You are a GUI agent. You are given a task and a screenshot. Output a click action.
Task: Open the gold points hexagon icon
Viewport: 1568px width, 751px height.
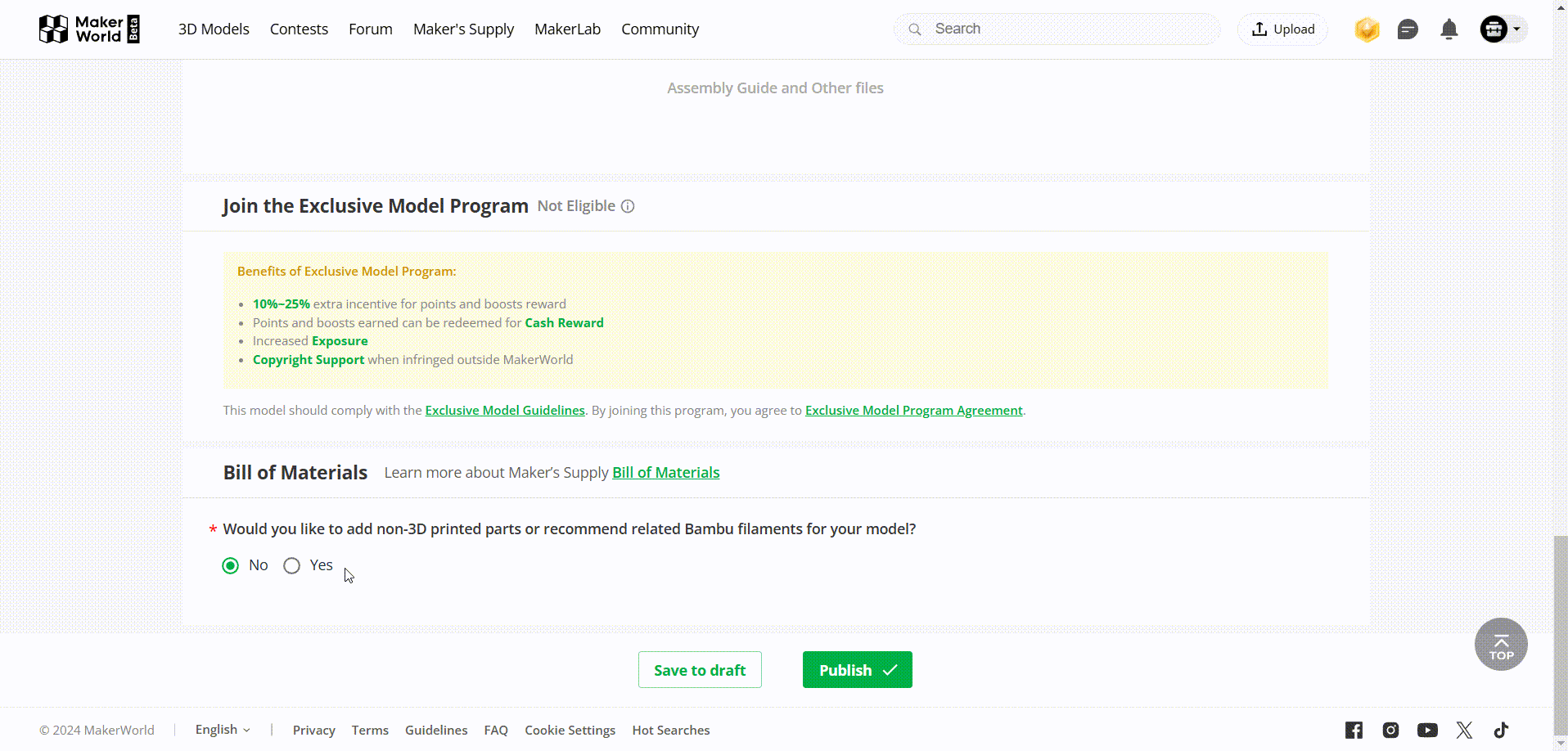[1367, 29]
